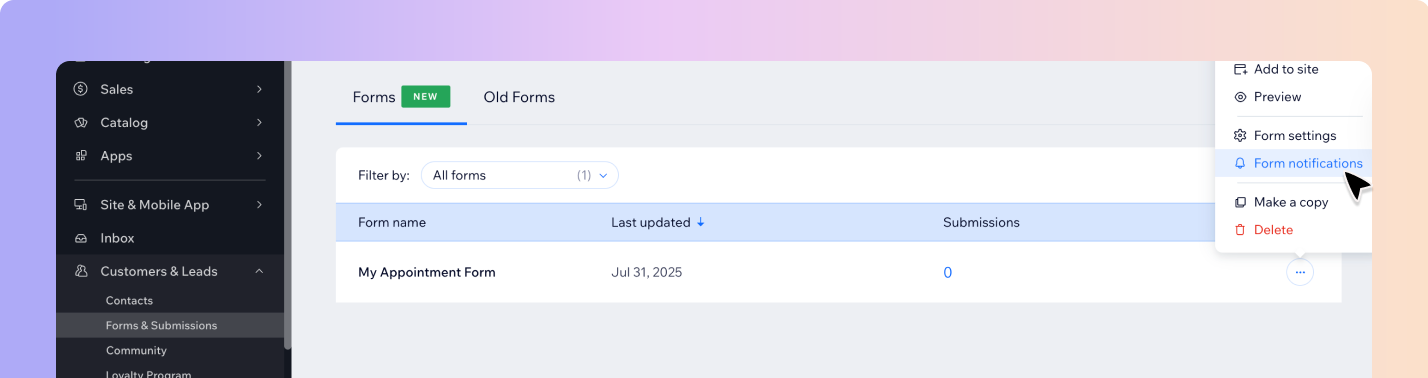Viewport: 1428px width, 378px height.
Task: Click the Site & Mobile App icon
Action: click(x=81, y=205)
